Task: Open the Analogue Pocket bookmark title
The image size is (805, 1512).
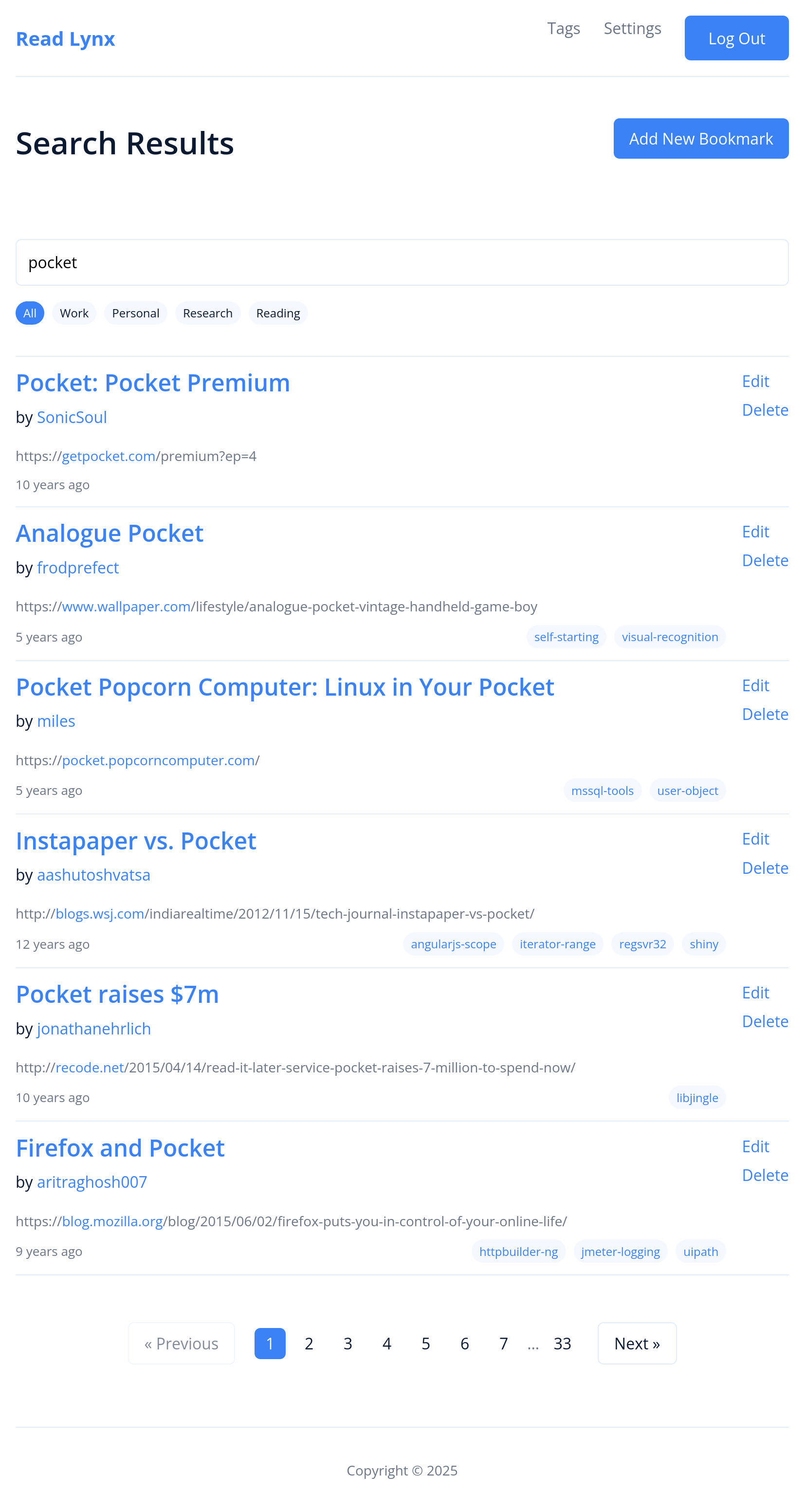Action: pos(110,533)
